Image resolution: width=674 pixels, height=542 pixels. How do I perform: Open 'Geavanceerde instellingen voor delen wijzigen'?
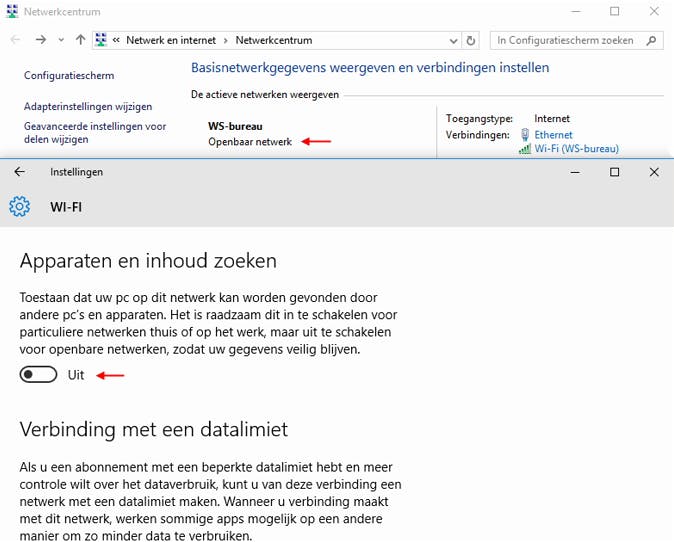(x=95, y=133)
